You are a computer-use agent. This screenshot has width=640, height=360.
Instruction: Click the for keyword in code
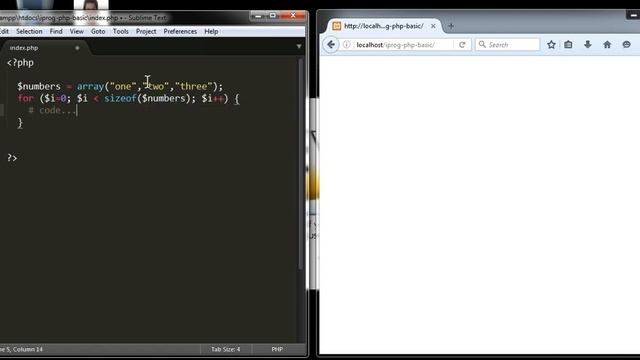(x=25, y=98)
